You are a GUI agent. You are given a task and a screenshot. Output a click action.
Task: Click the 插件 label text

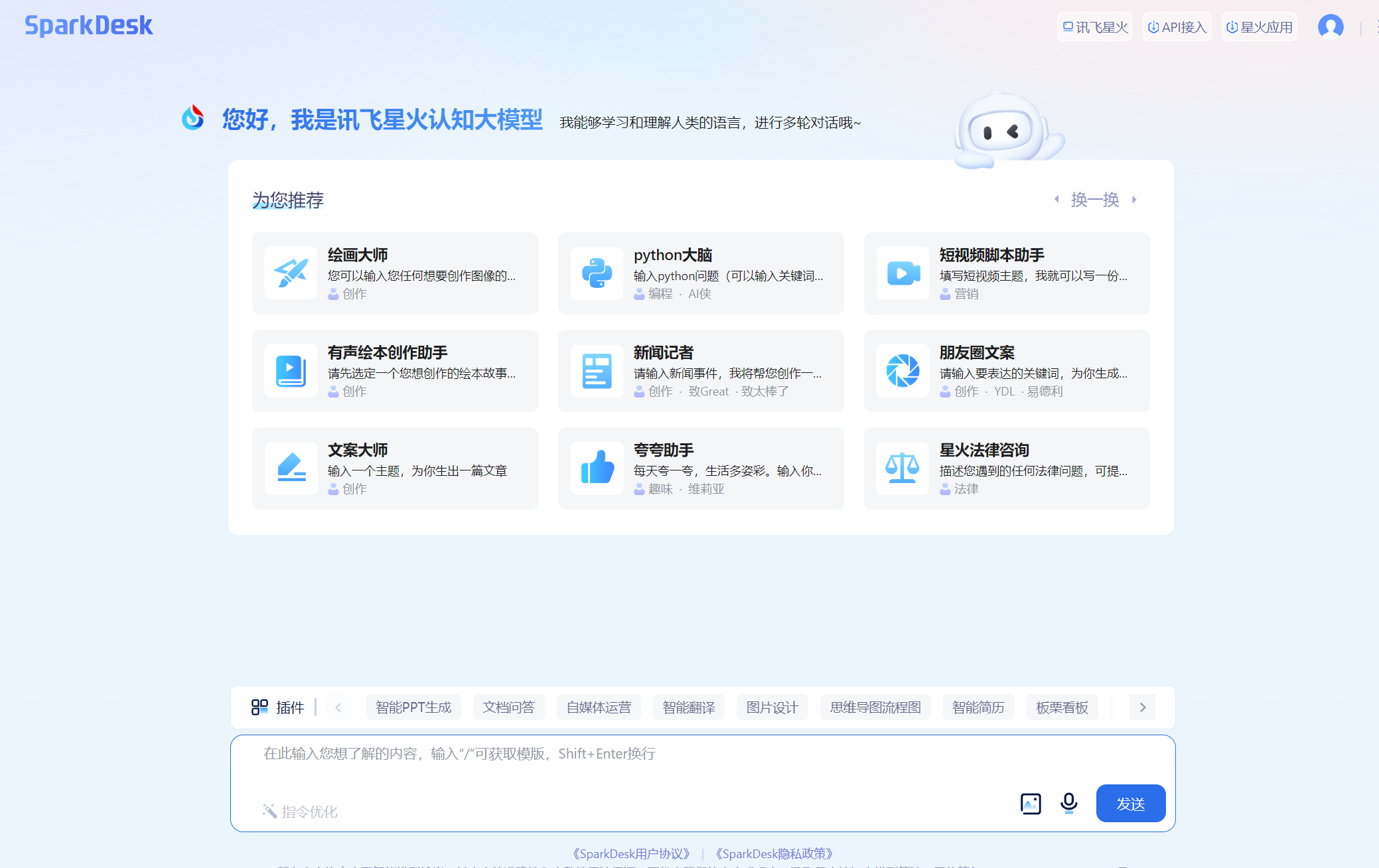[290, 707]
